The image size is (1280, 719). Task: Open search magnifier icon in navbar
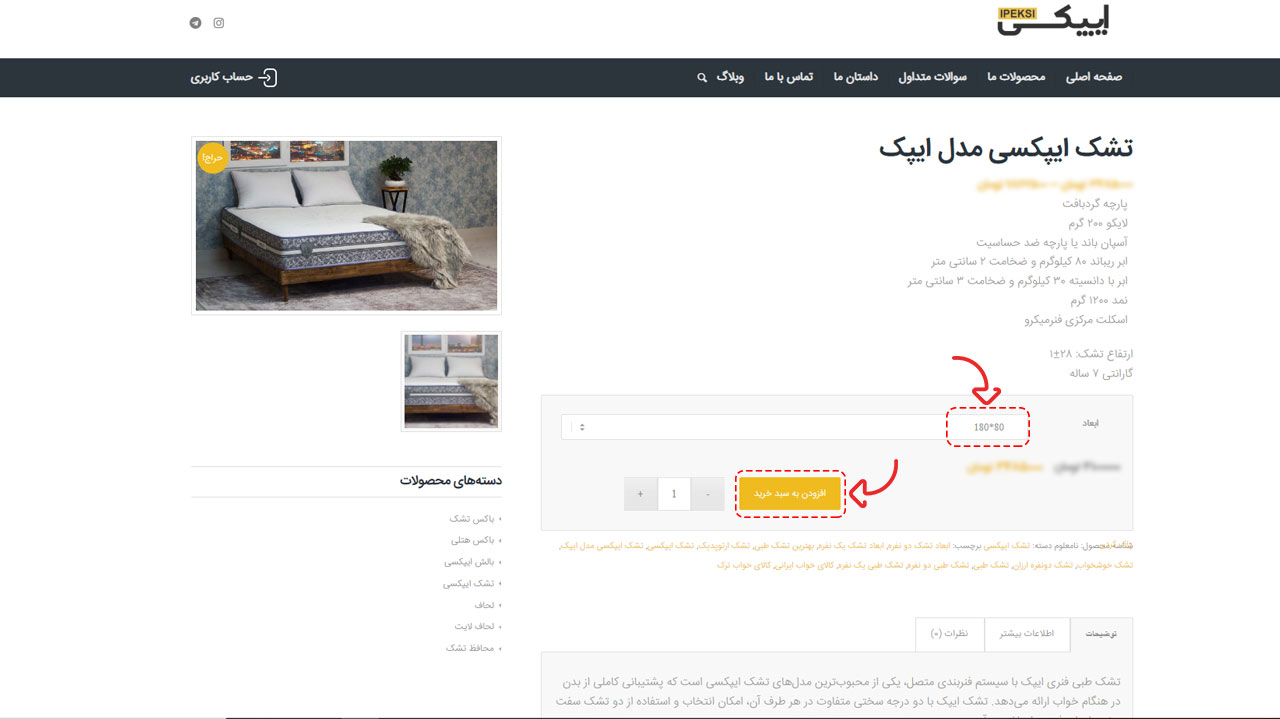click(702, 78)
